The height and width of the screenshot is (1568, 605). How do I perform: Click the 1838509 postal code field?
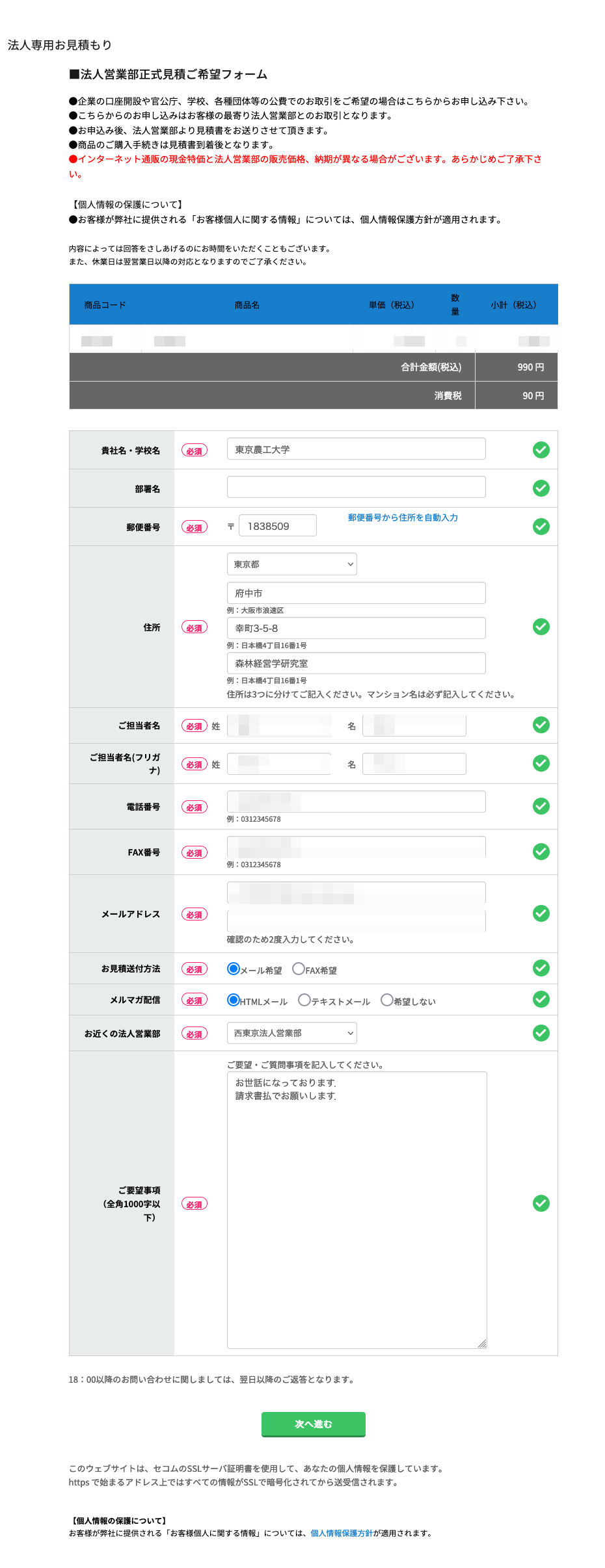[x=277, y=526]
